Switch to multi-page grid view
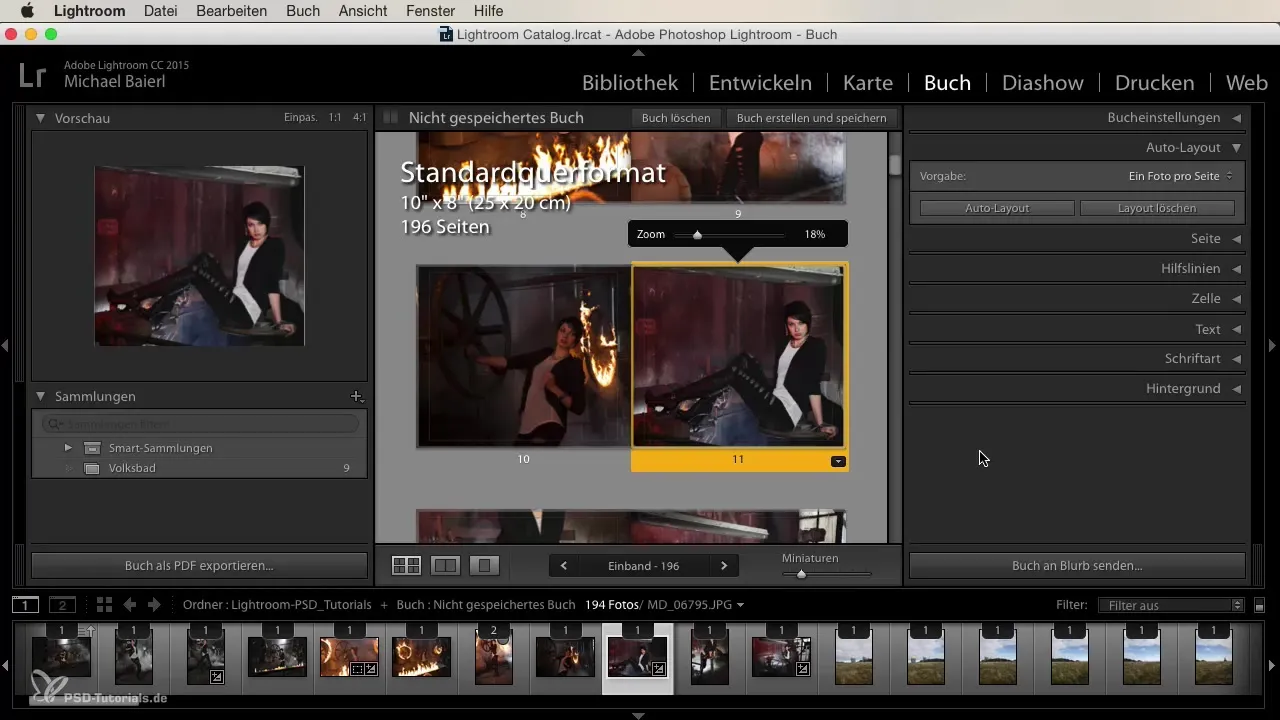This screenshot has width=1280, height=720. click(406, 565)
